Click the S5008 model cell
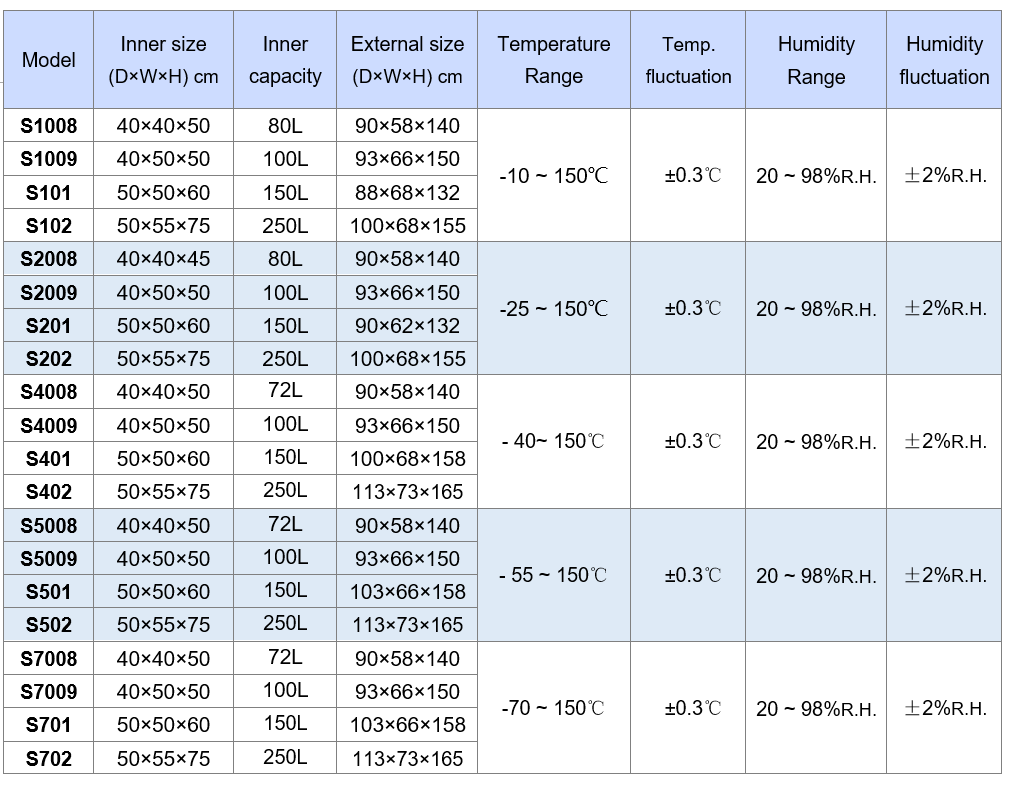The width and height of the screenshot is (1011, 792). tap(48, 525)
